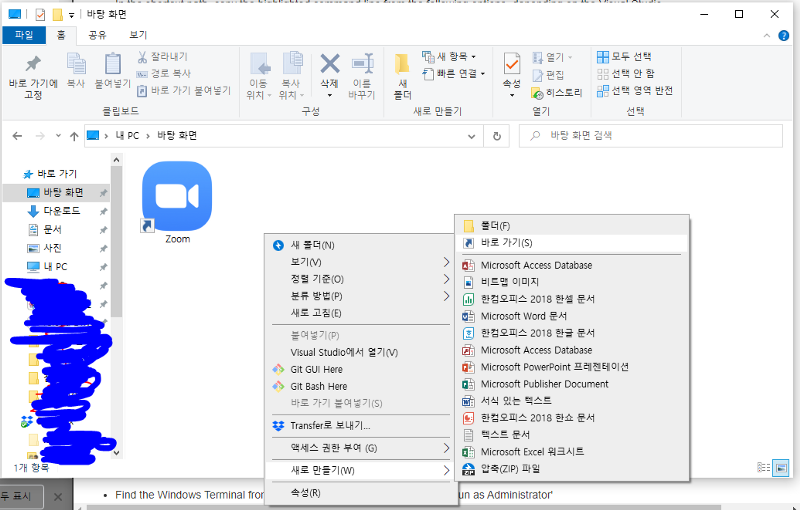Image resolution: width=800 pixels, height=510 pixels.
Task: Choose 바로 가기(S) in new submenu
Action: click(x=571, y=243)
